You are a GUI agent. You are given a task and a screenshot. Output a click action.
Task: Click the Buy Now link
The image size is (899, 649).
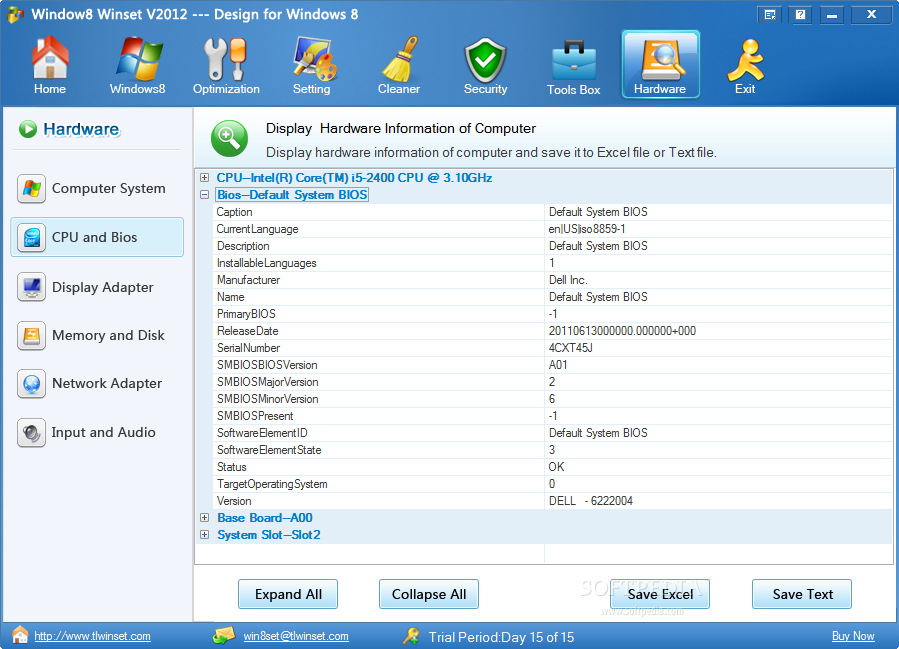(x=853, y=636)
